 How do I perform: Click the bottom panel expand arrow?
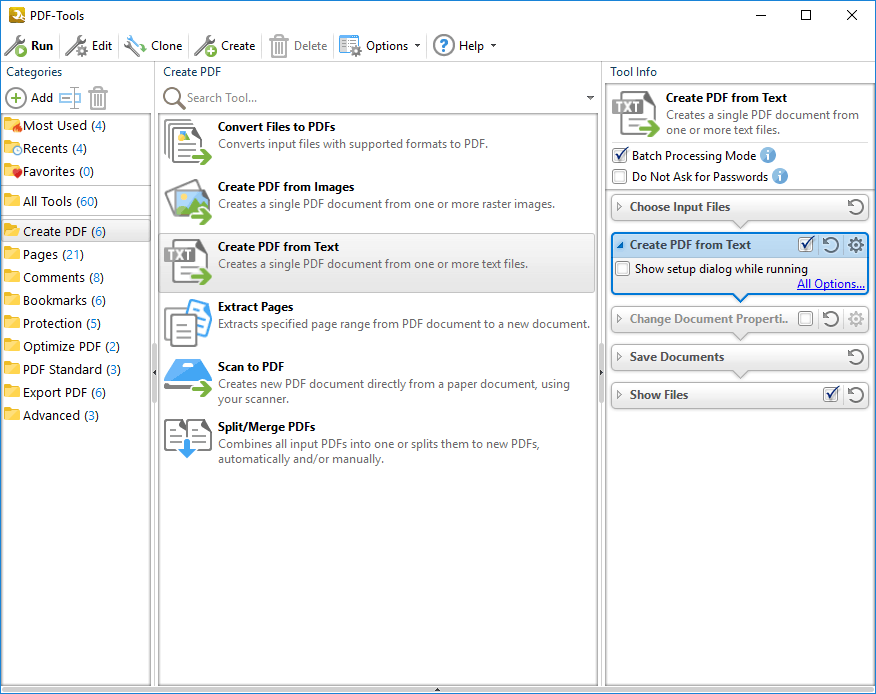(437, 690)
